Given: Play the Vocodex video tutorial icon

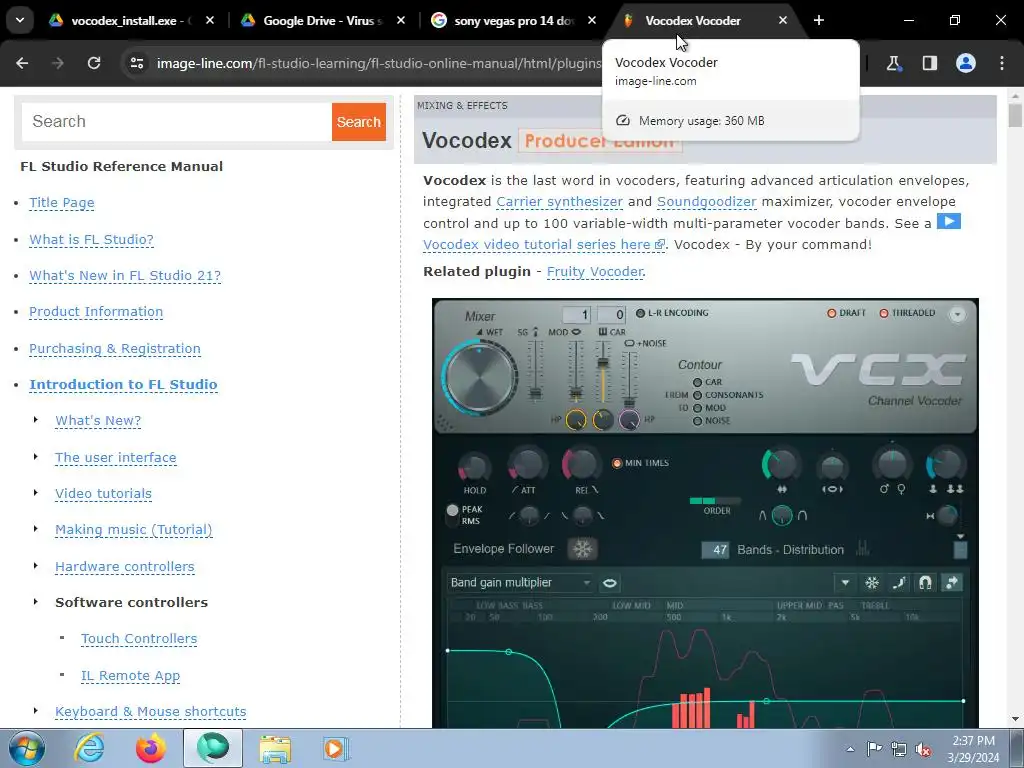Looking at the screenshot, I should (x=949, y=221).
